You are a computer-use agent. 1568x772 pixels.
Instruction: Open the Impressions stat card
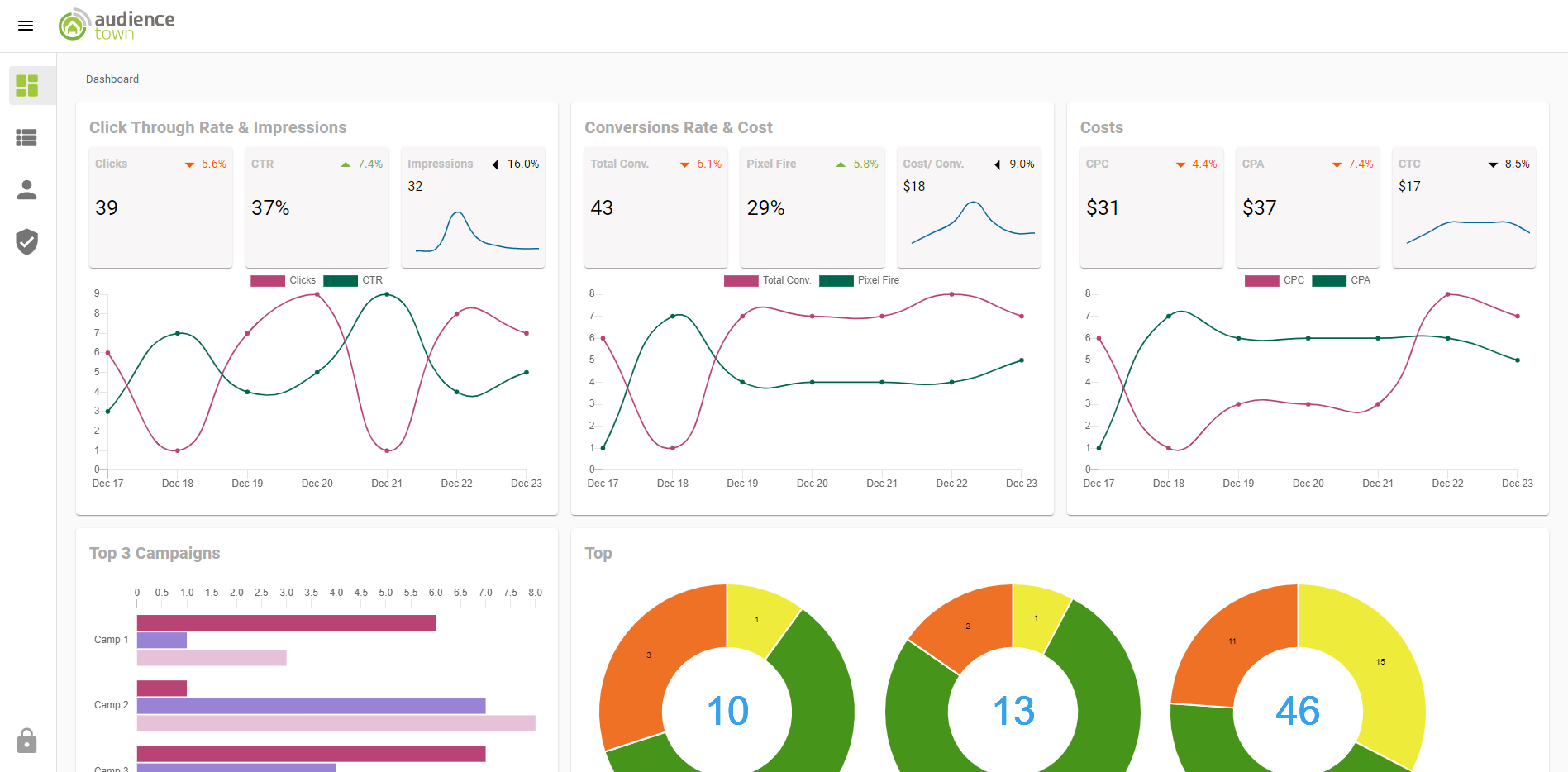click(x=473, y=207)
